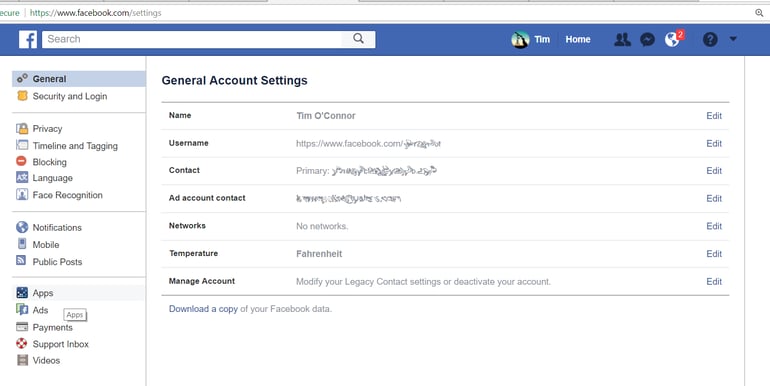Image resolution: width=770 pixels, height=386 pixels.
Task: Open the Friend Requests icon
Action: tap(622, 39)
